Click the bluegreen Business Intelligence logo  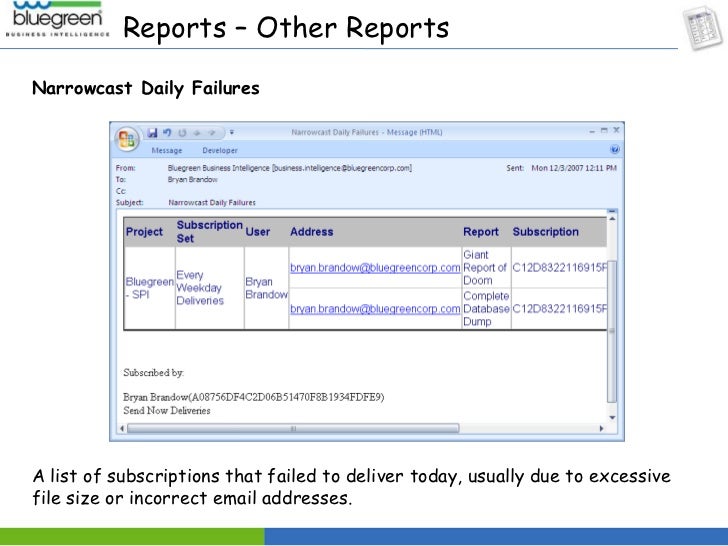click(x=57, y=20)
